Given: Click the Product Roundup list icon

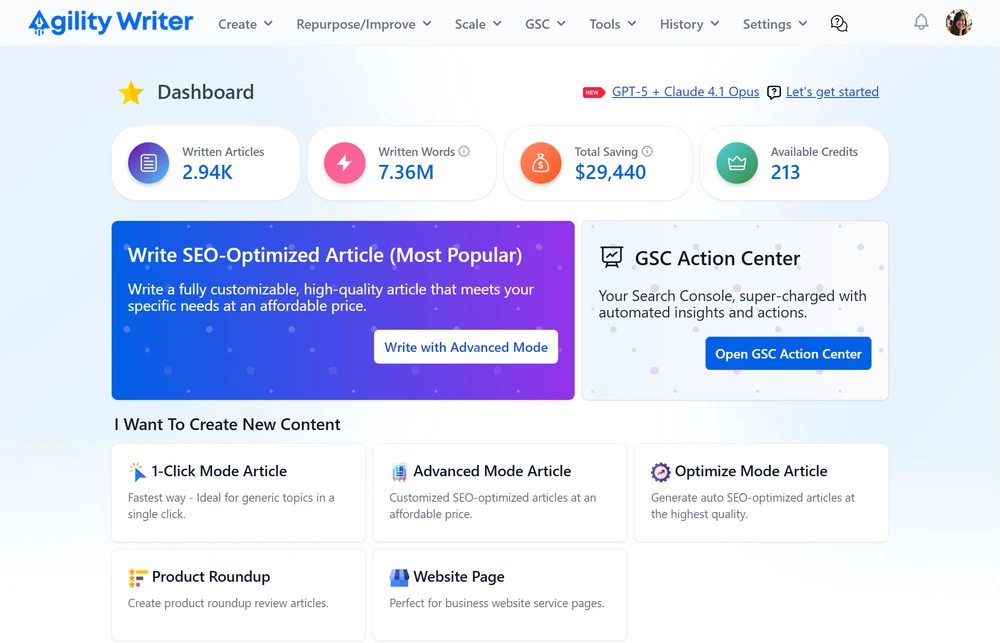Looking at the screenshot, I should [x=137, y=577].
